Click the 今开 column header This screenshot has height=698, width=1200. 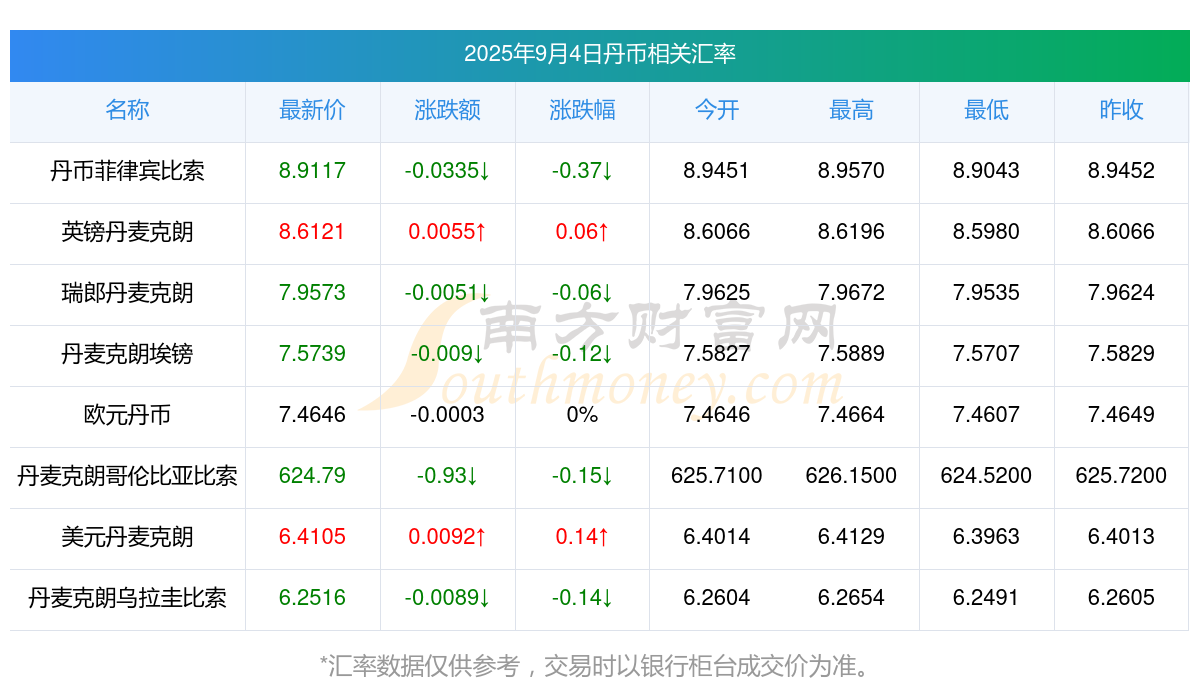pyautogui.click(x=717, y=110)
